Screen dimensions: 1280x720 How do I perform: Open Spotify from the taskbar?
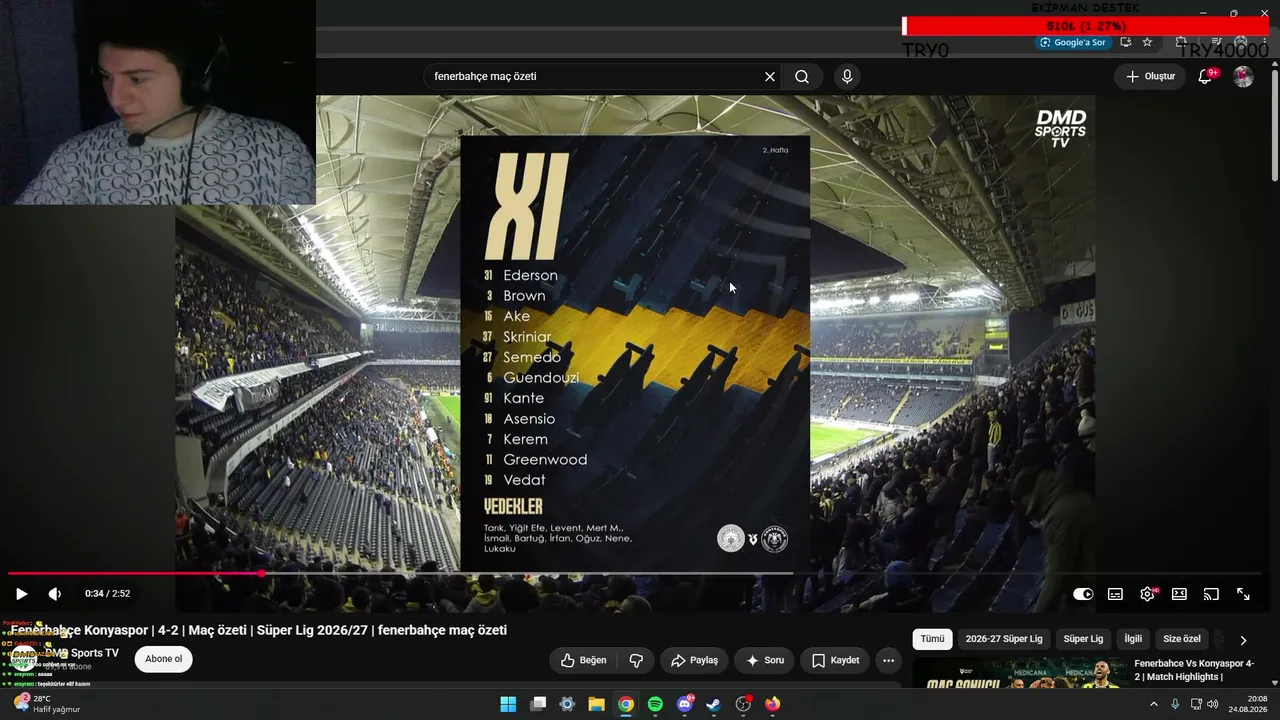click(655, 704)
